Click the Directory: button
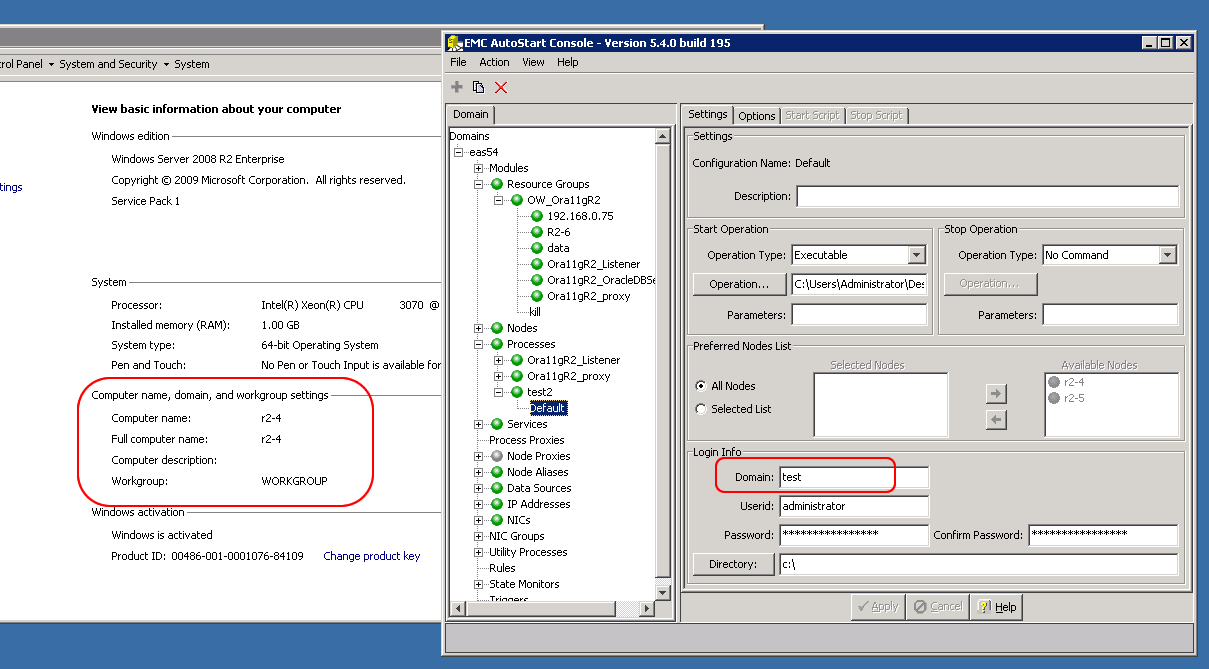Image resolution: width=1209 pixels, height=669 pixels. click(x=733, y=564)
